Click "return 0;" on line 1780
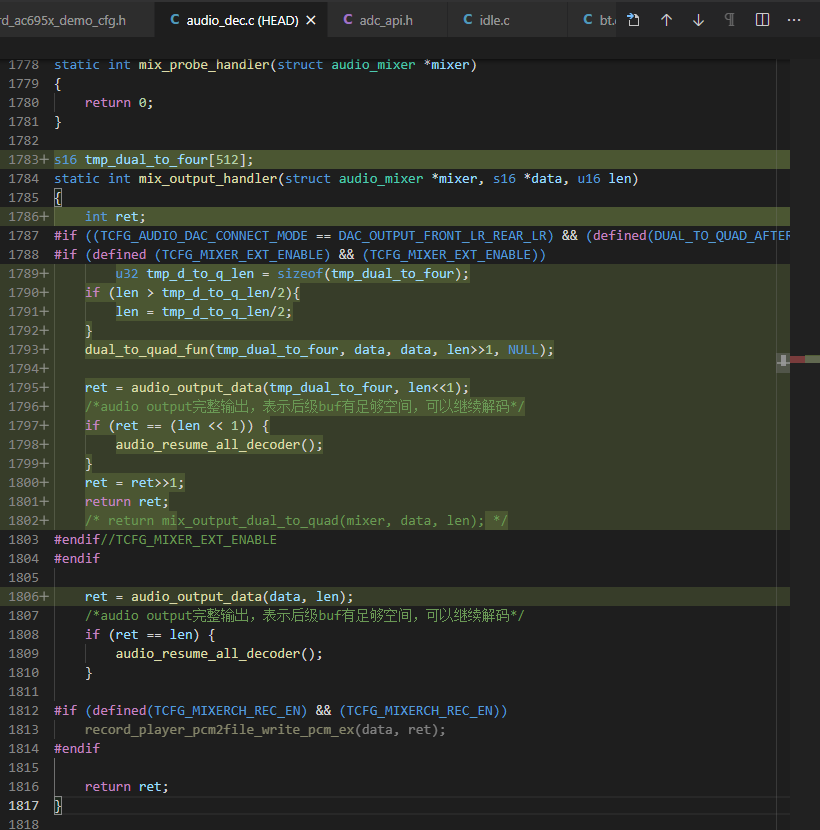820x830 pixels. 119,103
